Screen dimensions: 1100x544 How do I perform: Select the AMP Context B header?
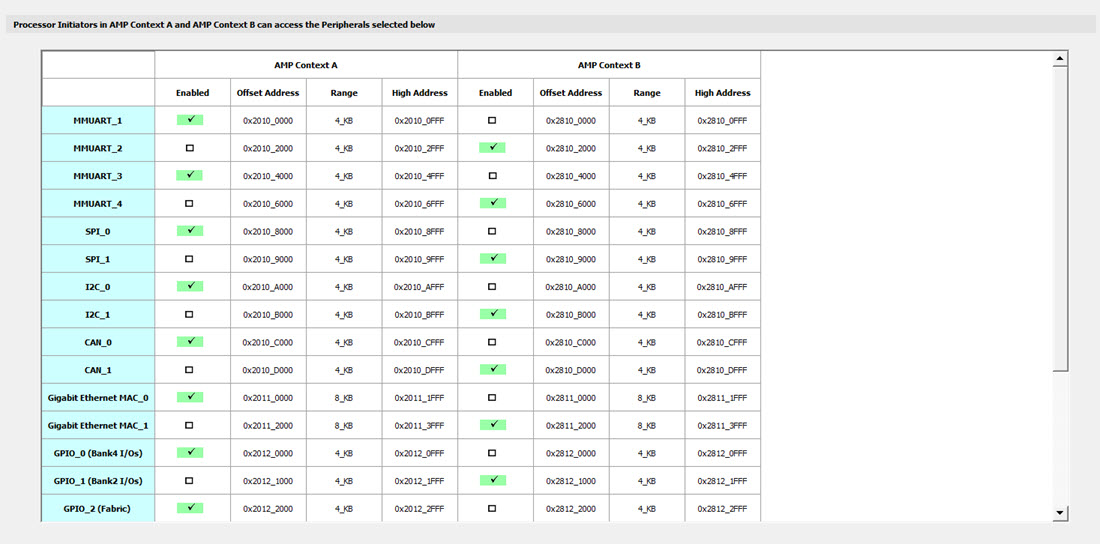(x=609, y=65)
